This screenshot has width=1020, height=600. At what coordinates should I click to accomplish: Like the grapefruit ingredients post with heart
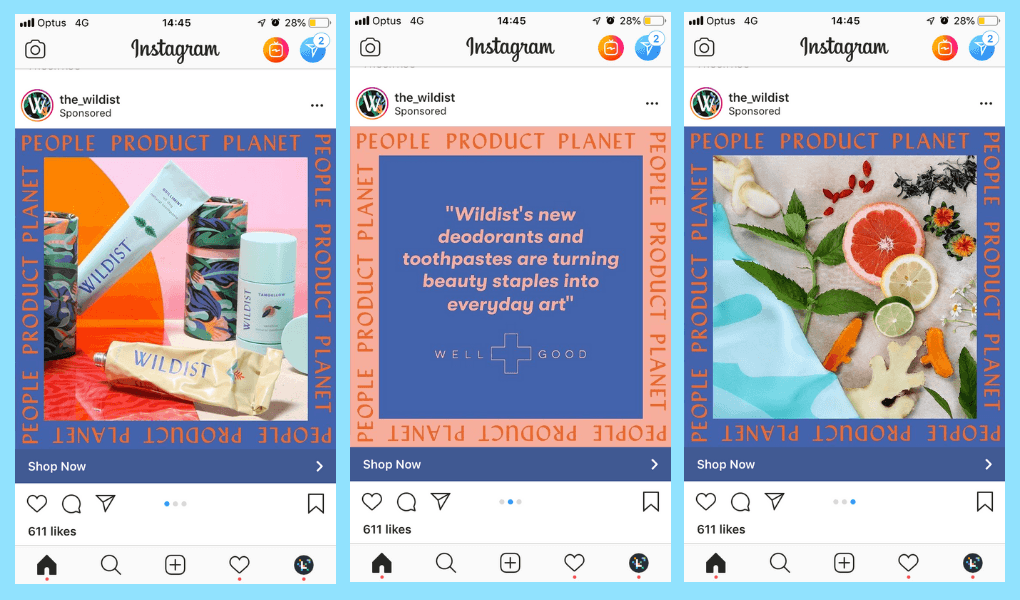tap(706, 501)
